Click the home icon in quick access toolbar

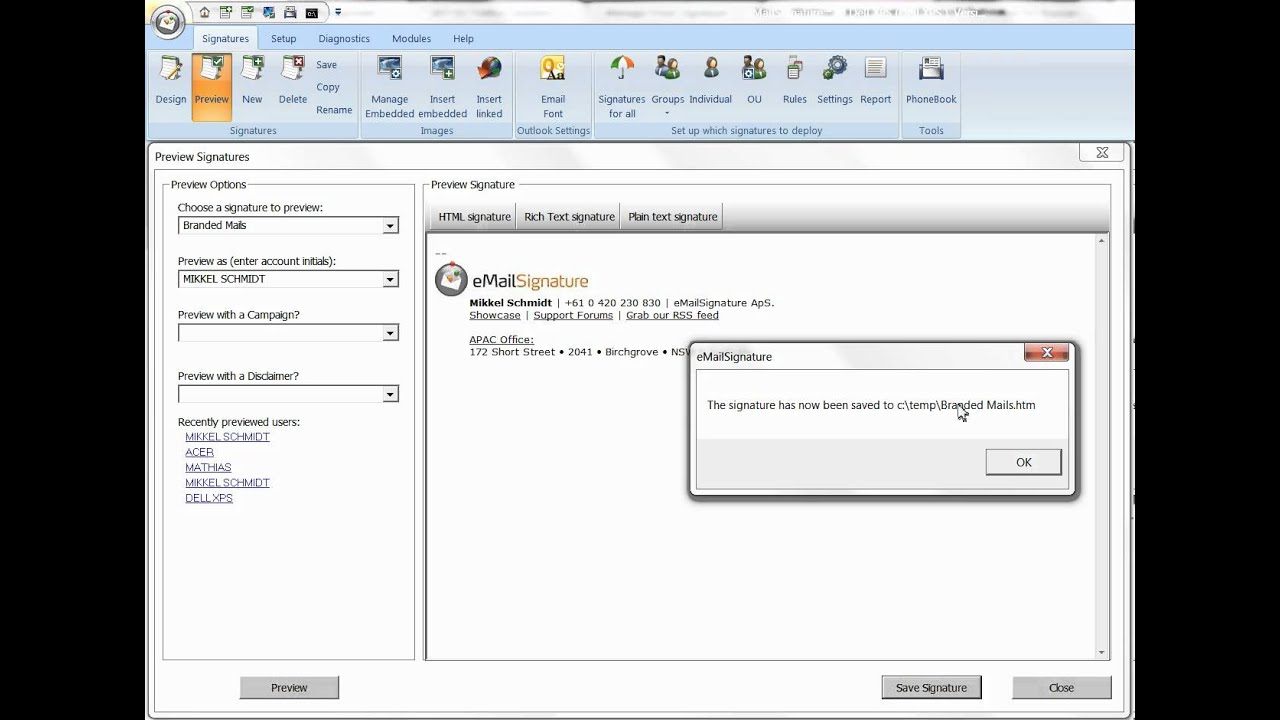pyautogui.click(x=205, y=13)
